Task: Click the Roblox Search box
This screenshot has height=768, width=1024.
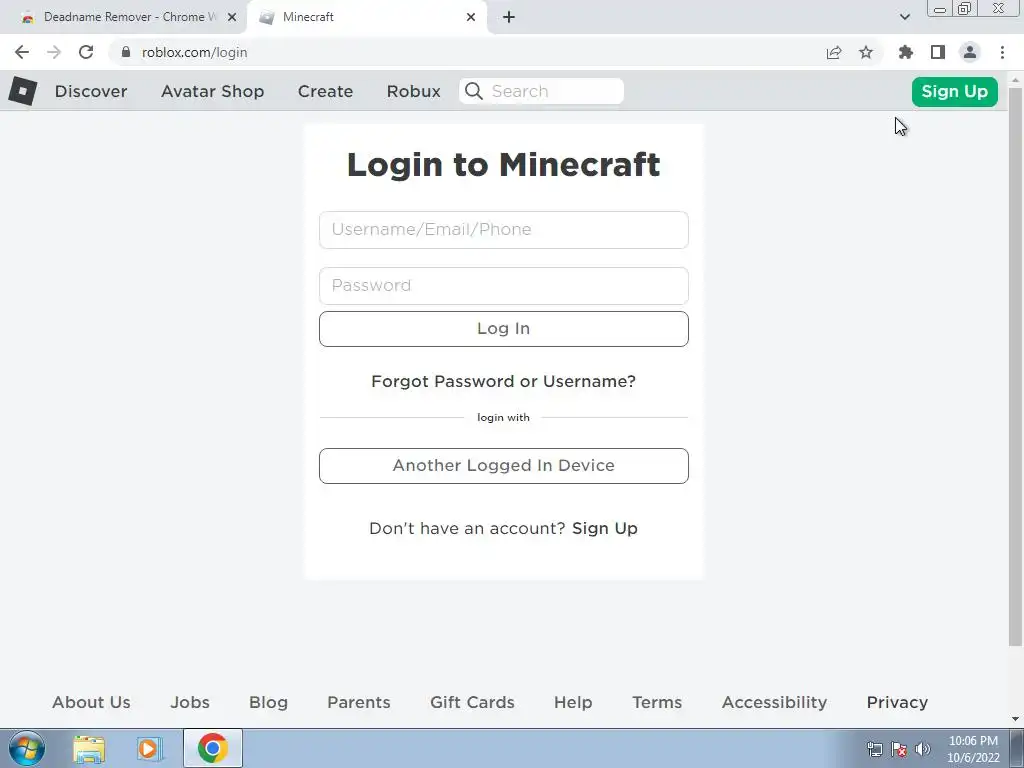Action: (x=541, y=91)
